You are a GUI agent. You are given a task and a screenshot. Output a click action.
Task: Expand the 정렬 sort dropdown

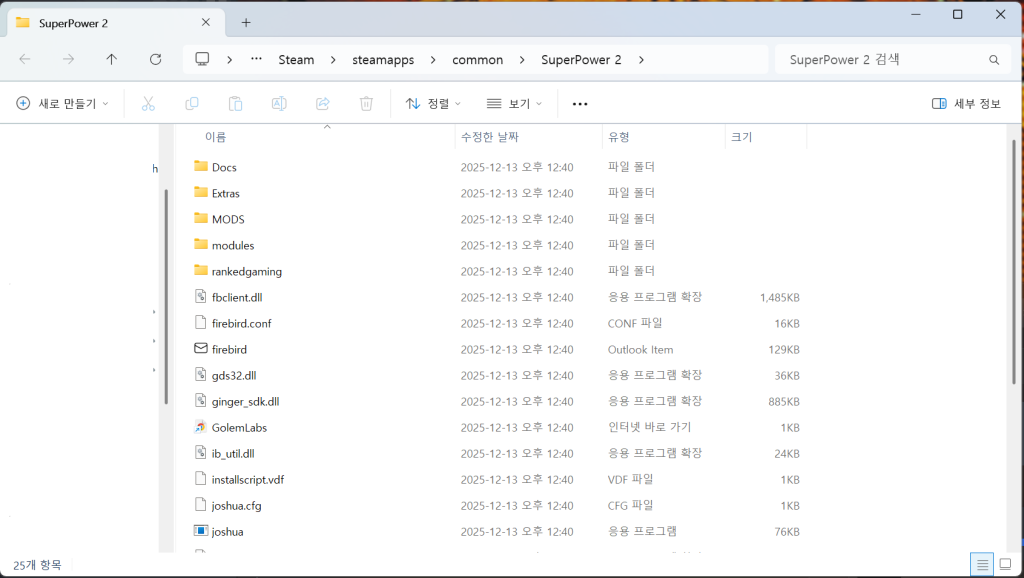(x=433, y=104)
